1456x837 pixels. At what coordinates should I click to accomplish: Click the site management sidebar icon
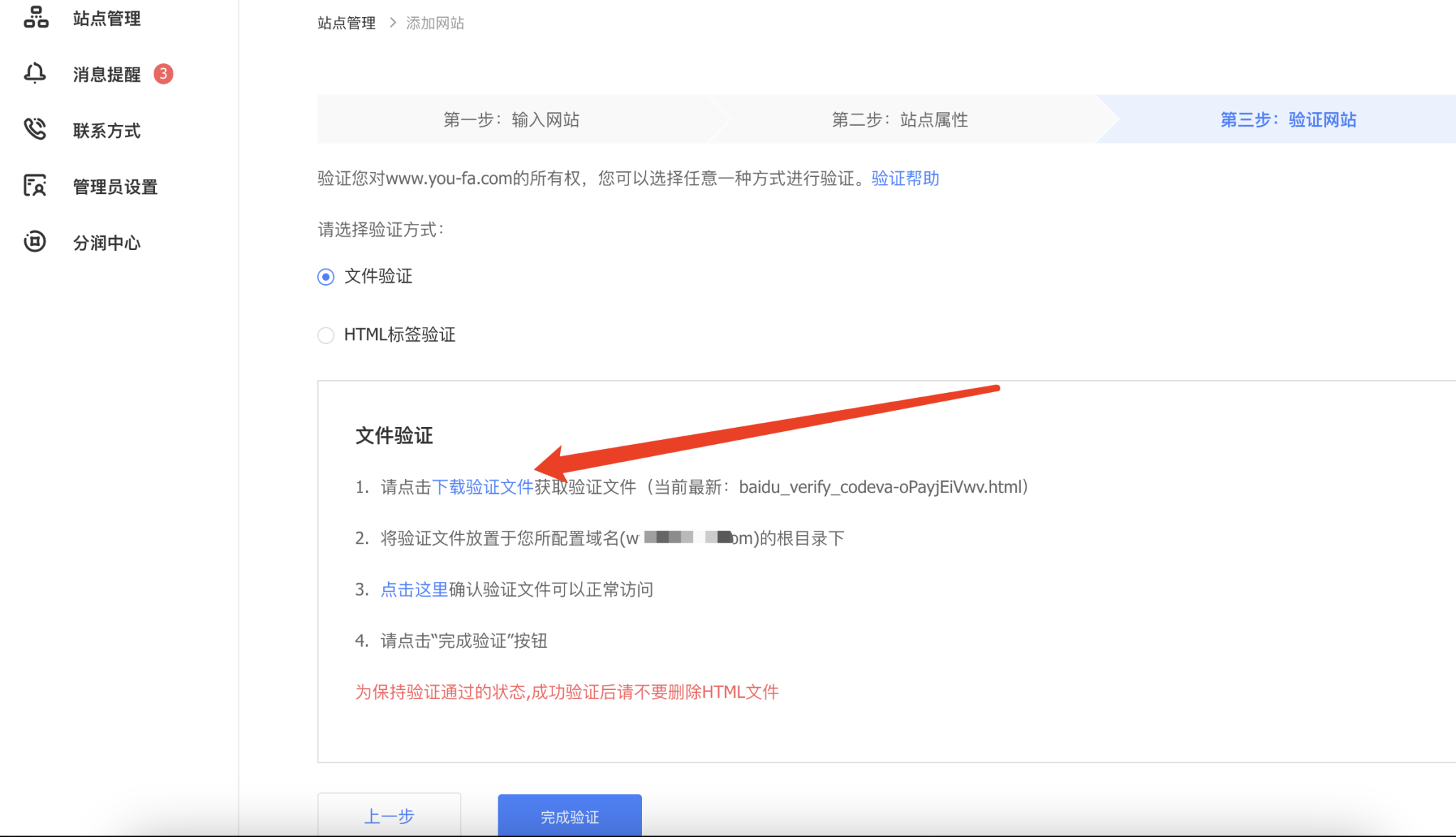click(36, 17)
